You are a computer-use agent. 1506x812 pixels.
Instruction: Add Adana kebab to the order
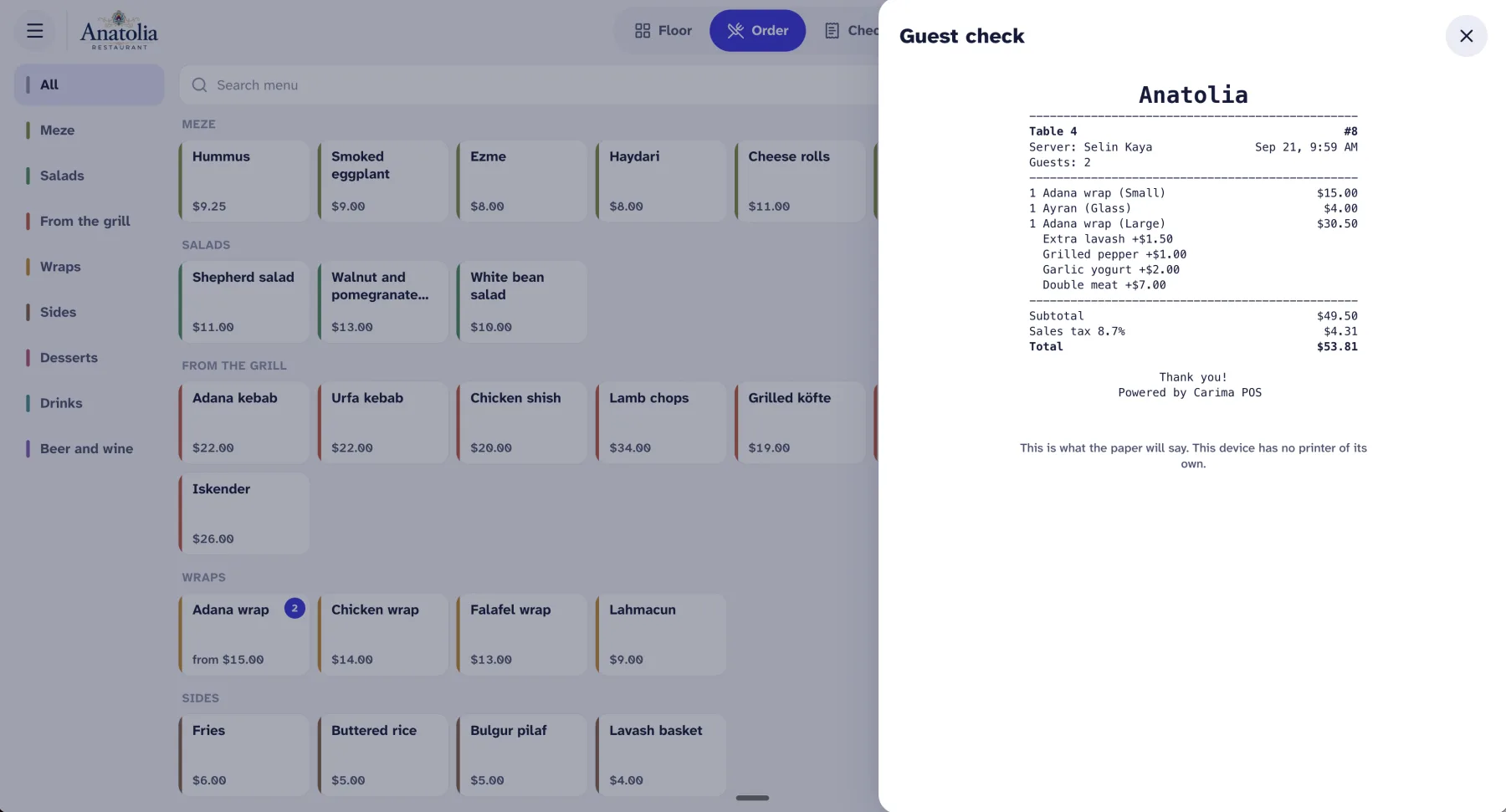[x=244, y=423]
